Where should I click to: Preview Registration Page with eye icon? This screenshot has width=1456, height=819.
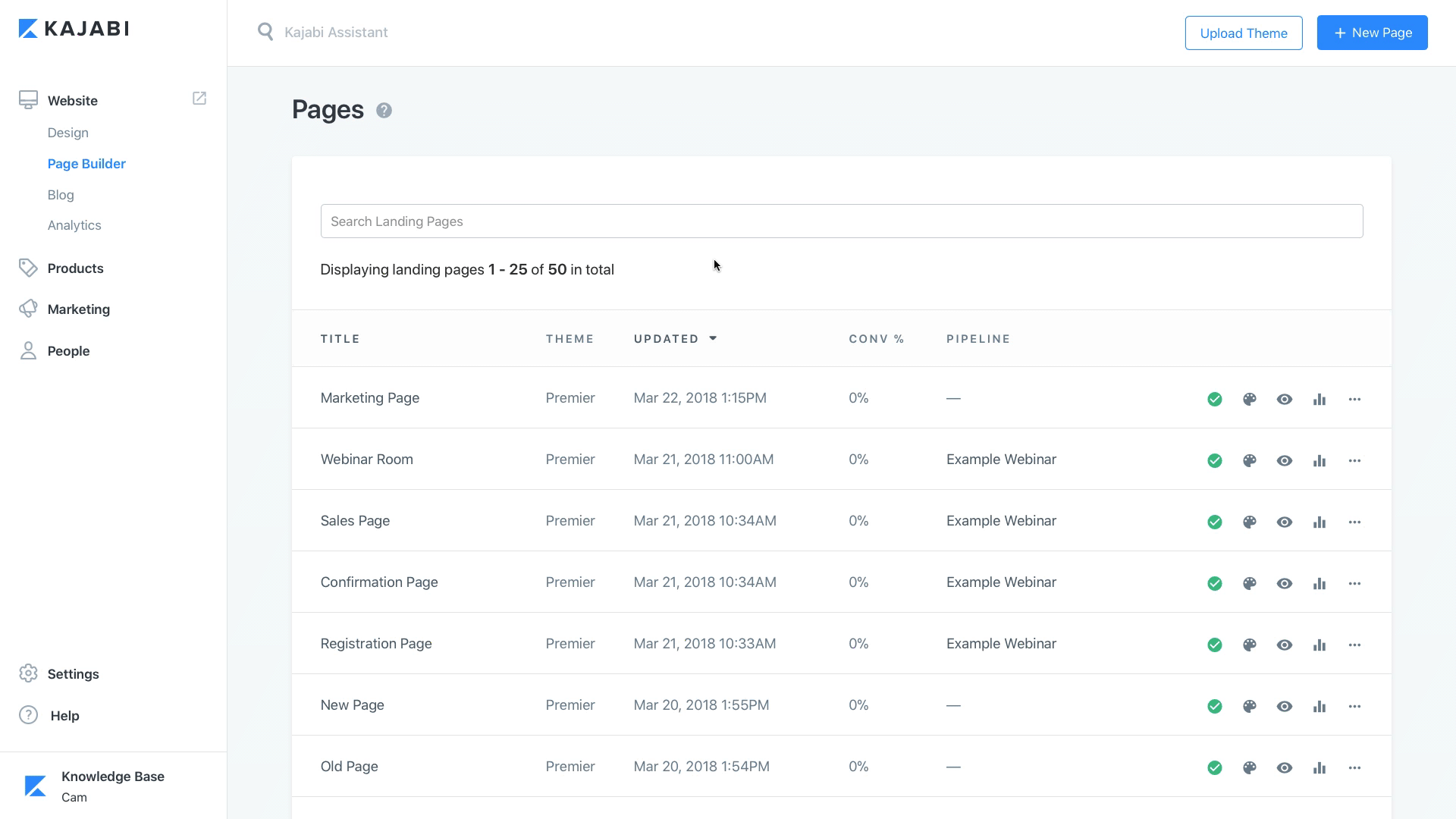point(1284,645)
